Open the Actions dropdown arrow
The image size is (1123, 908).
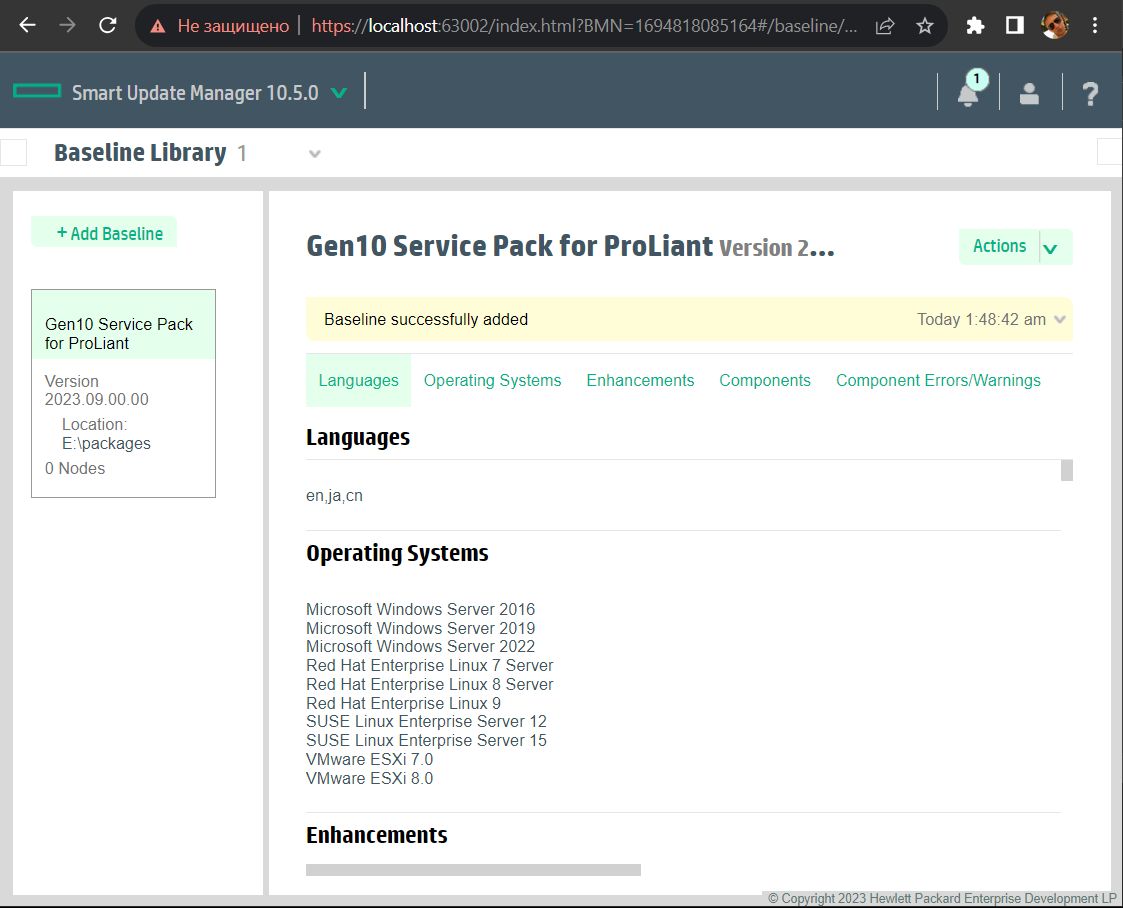tap(1051, 248)
